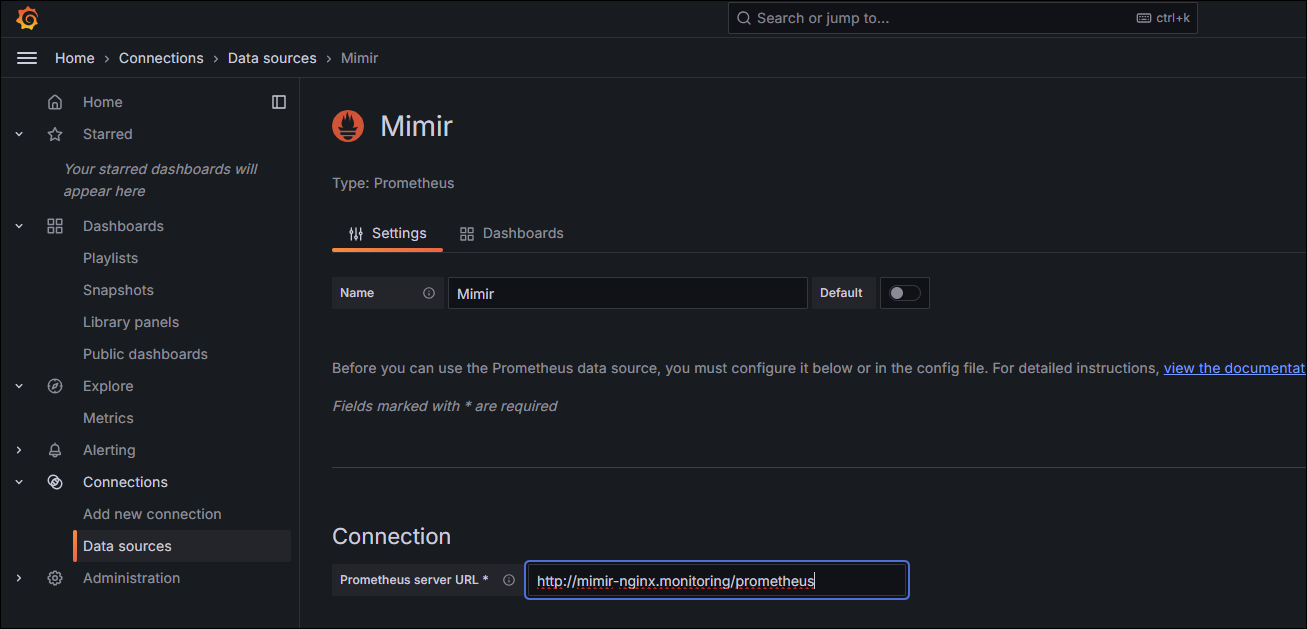Expand the Administration section chevron
Screen dimensions: 1307x629
click(x=19, y=578)
